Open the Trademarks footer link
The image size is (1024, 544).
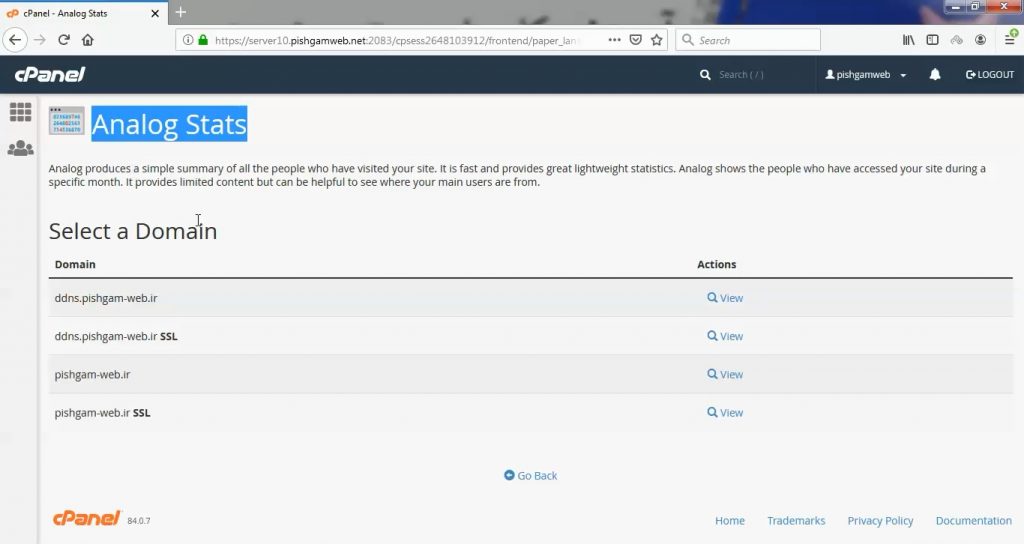796,520
